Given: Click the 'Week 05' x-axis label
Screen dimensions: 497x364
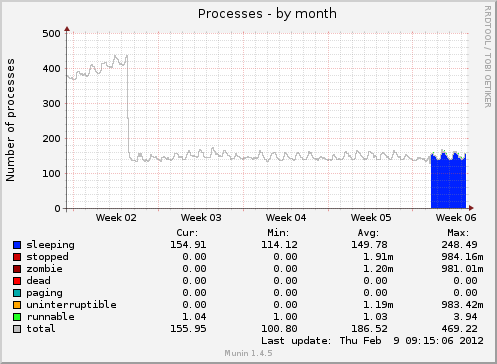Looking at the screenshot, I should pos(371,218).
